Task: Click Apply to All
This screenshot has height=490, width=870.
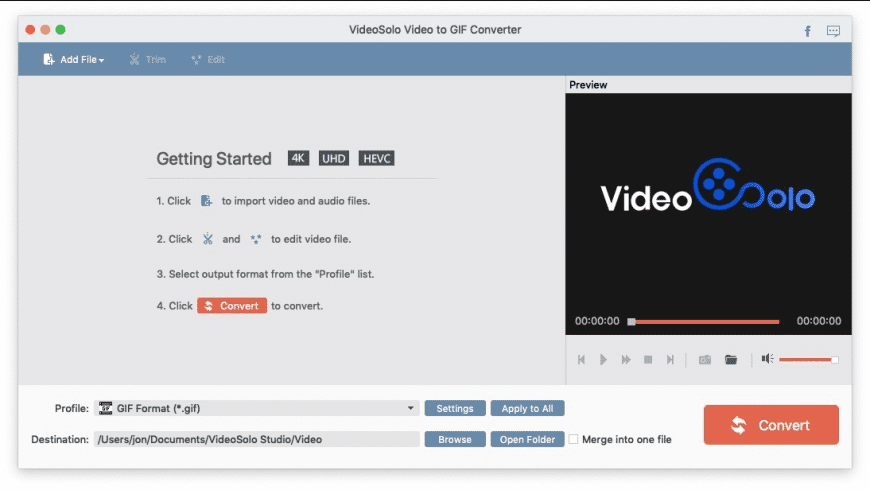Action: coord(527,408)
